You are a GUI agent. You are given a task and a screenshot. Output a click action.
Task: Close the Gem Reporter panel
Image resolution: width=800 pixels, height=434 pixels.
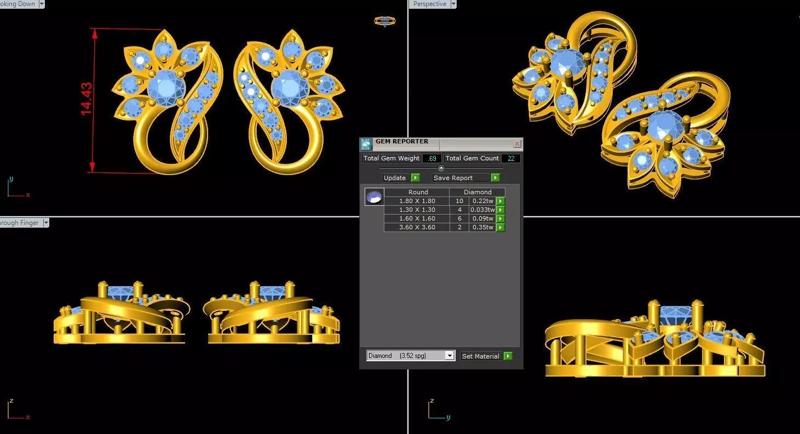(517, 144)
